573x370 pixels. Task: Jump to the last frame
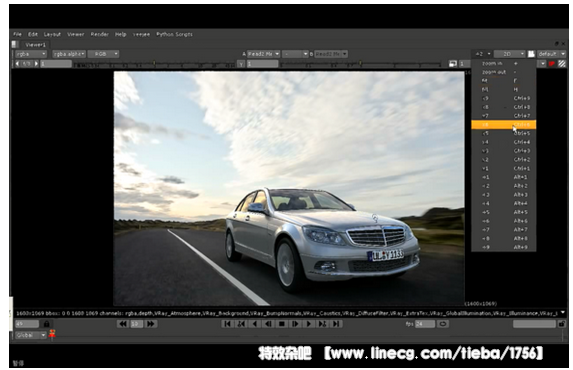point(336,324)
